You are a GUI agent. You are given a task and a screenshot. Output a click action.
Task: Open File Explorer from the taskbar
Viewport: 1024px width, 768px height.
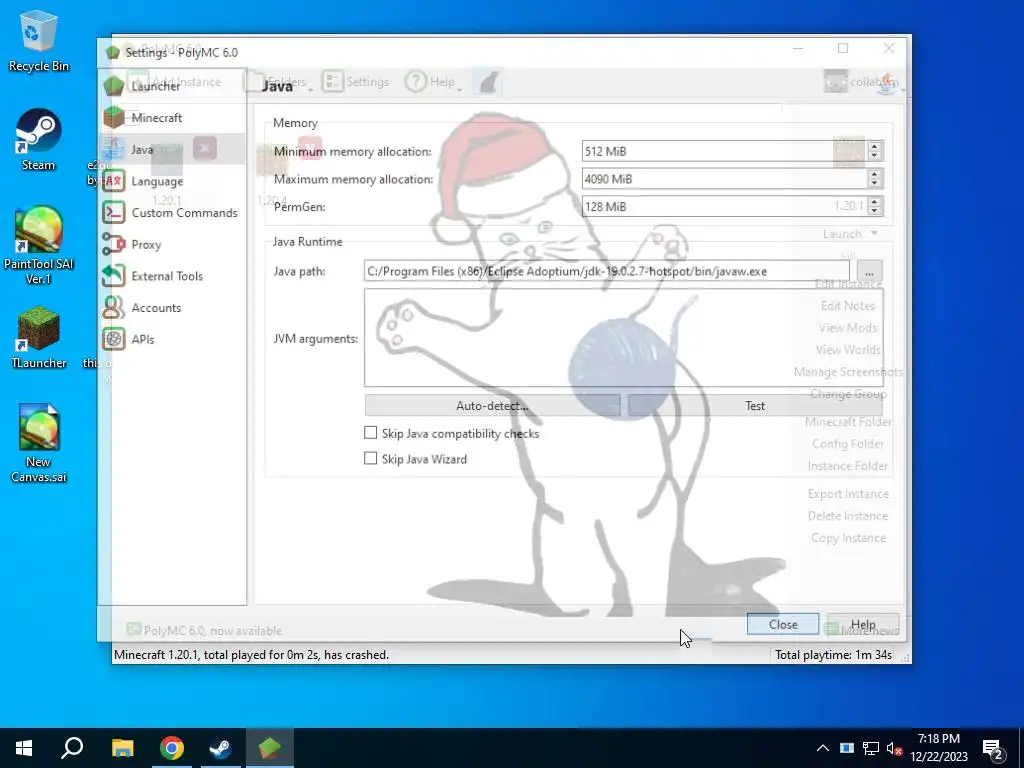click(122, 748)
